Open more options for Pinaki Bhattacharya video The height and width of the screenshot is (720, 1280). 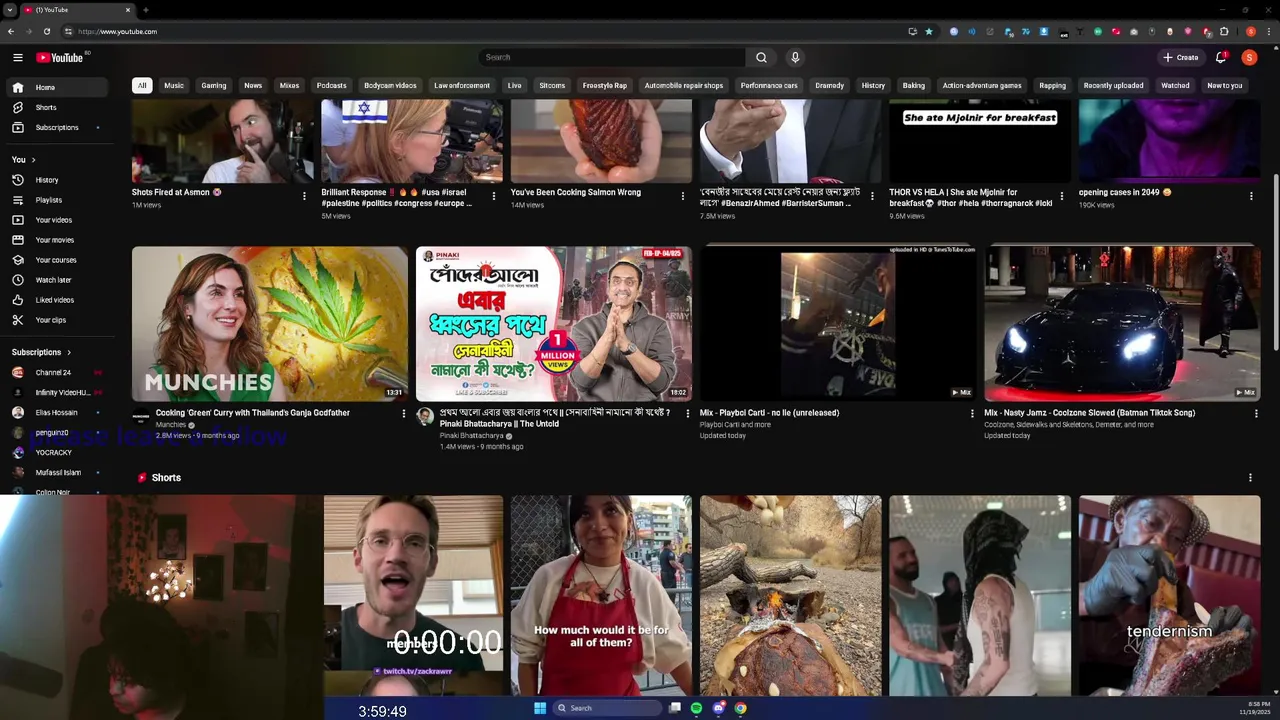[x=687, y=413]
